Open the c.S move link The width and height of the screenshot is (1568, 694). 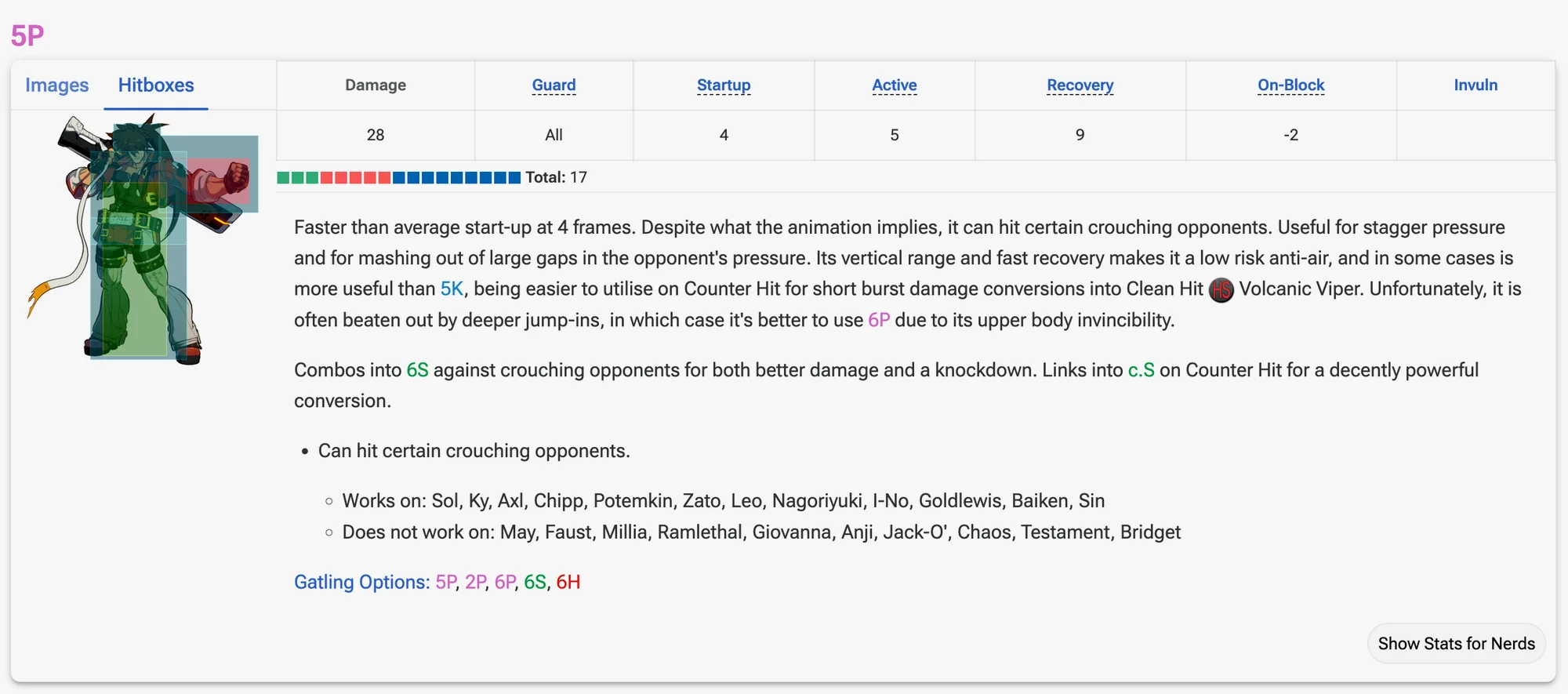pyautogui.click(x=1141, y=370)
